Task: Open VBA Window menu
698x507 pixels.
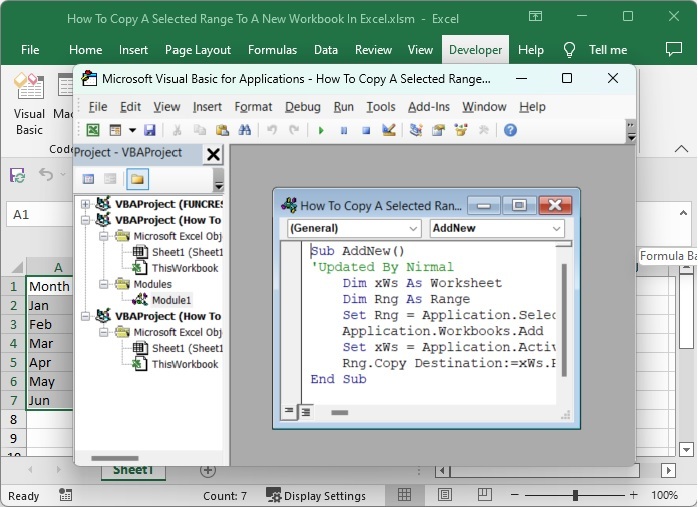Action: click(x=484, y=107)
